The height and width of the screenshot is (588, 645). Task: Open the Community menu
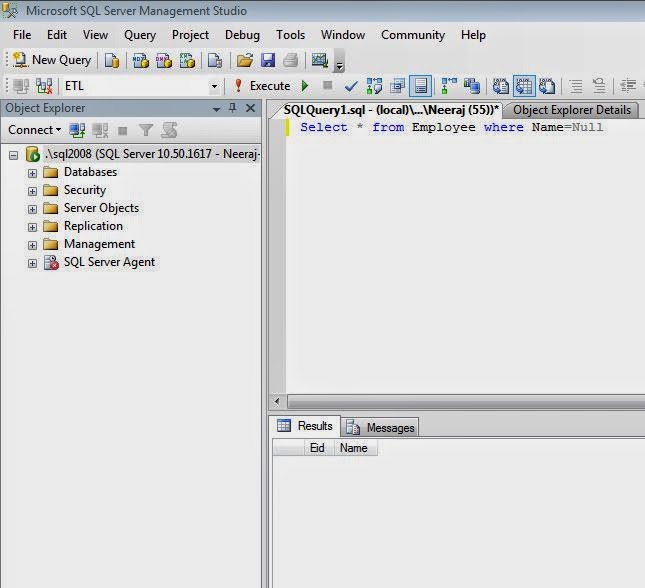[413, 35]
